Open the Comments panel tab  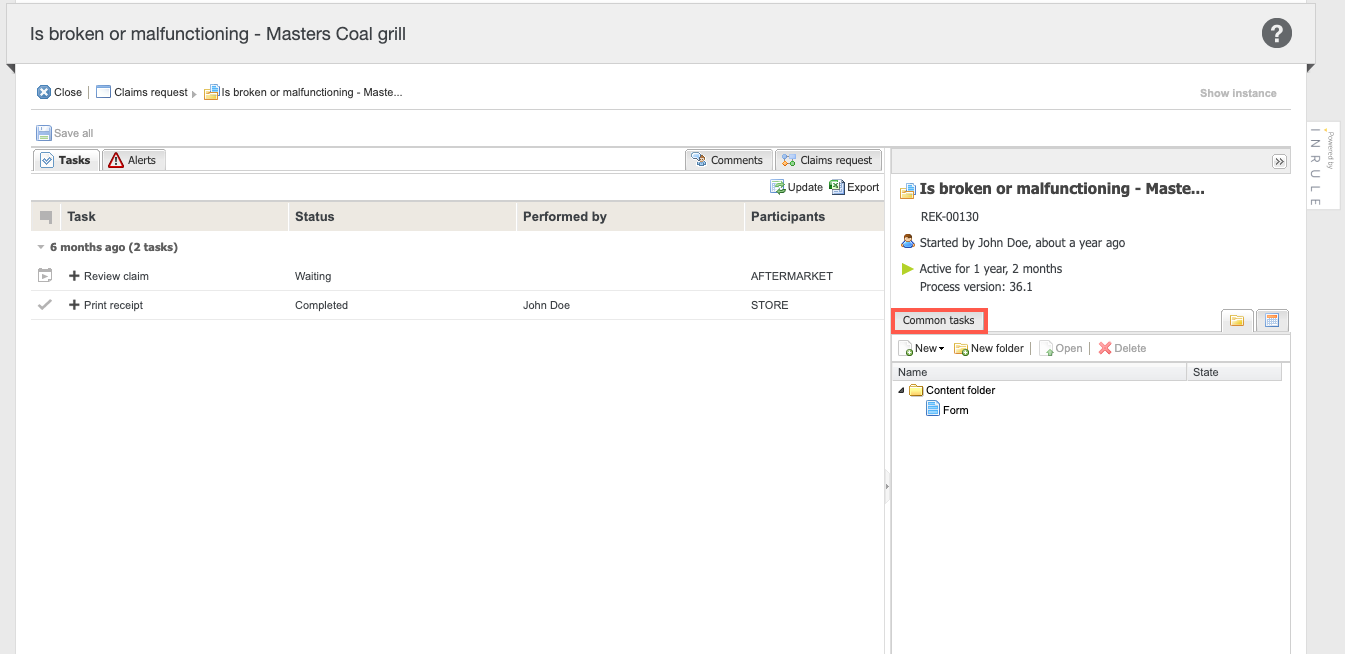[x=728, y=160]
